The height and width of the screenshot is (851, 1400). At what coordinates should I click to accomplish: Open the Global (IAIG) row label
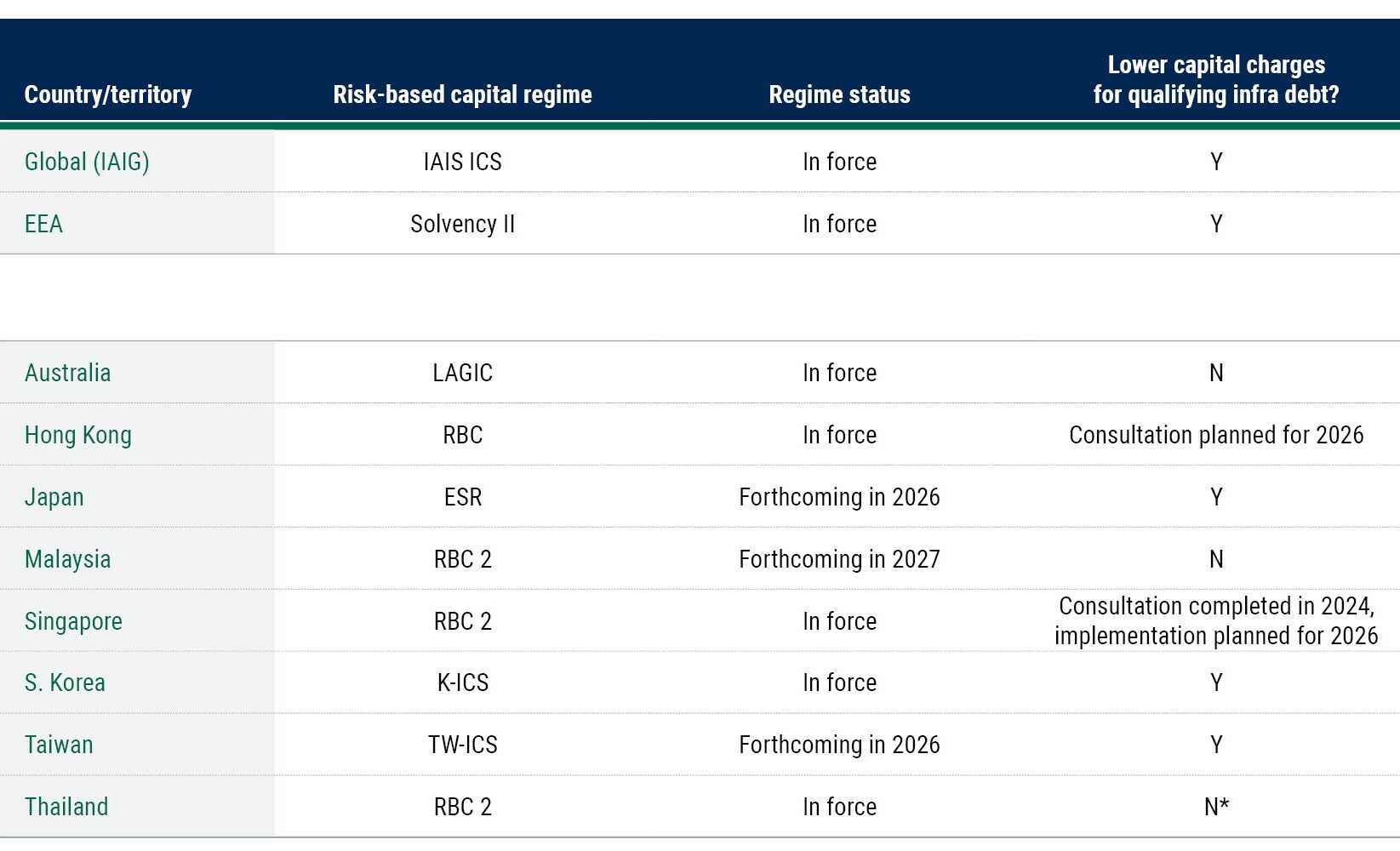[x=87, y=162]
